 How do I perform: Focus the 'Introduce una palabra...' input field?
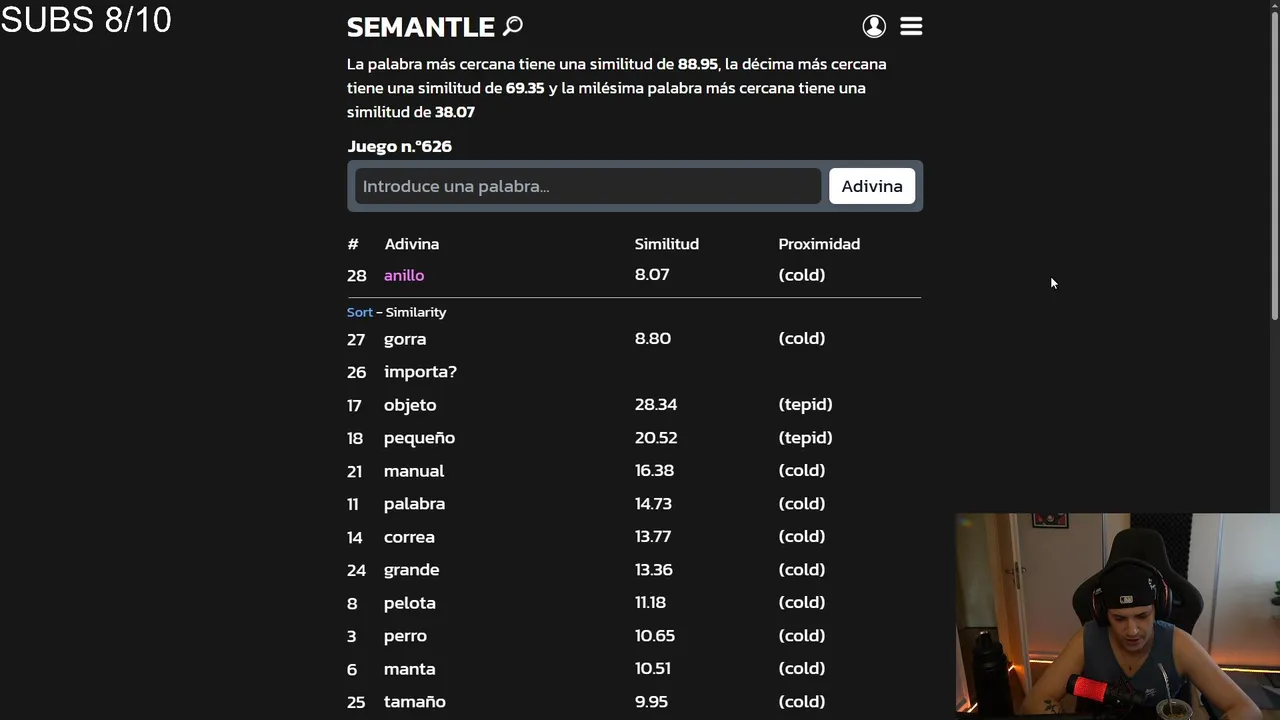pos(588,186)
